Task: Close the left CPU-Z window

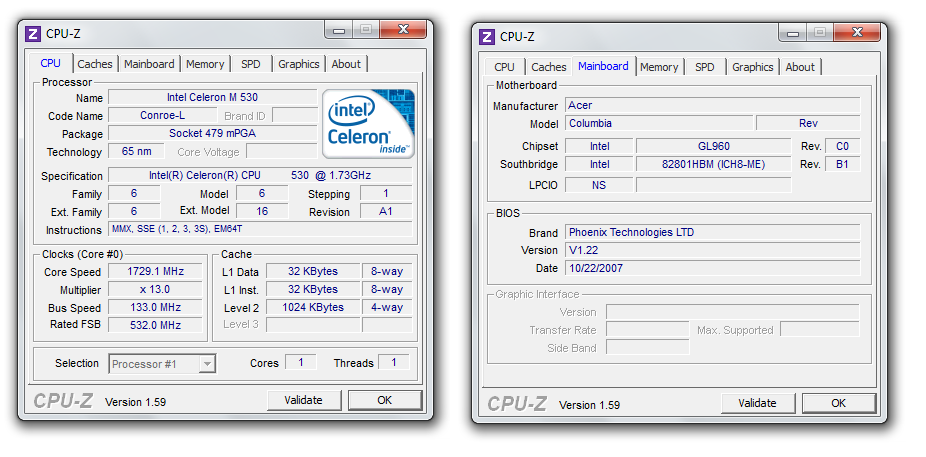Action: [x=403, y=29]
